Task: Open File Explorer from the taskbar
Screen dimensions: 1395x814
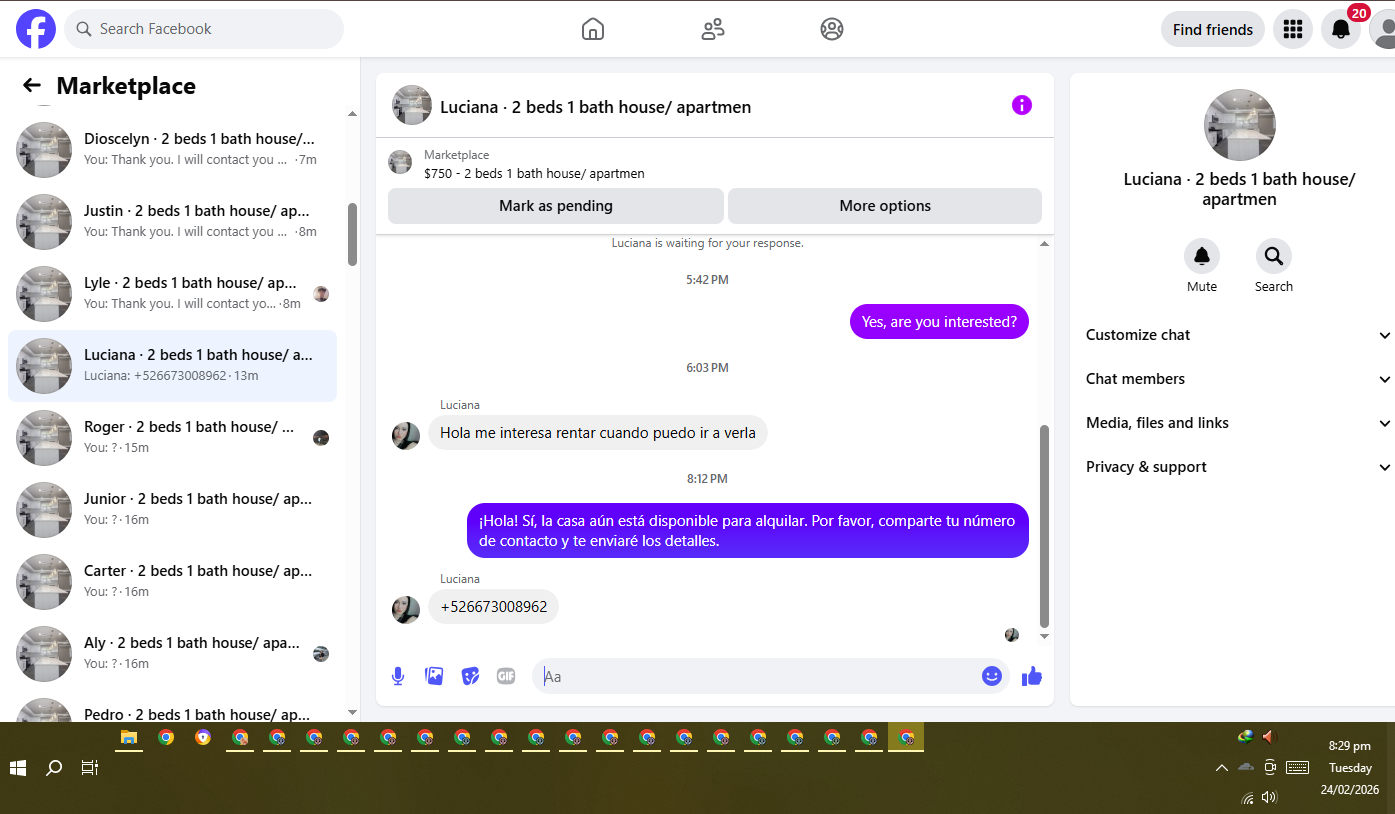Action: tap(129, 738)
